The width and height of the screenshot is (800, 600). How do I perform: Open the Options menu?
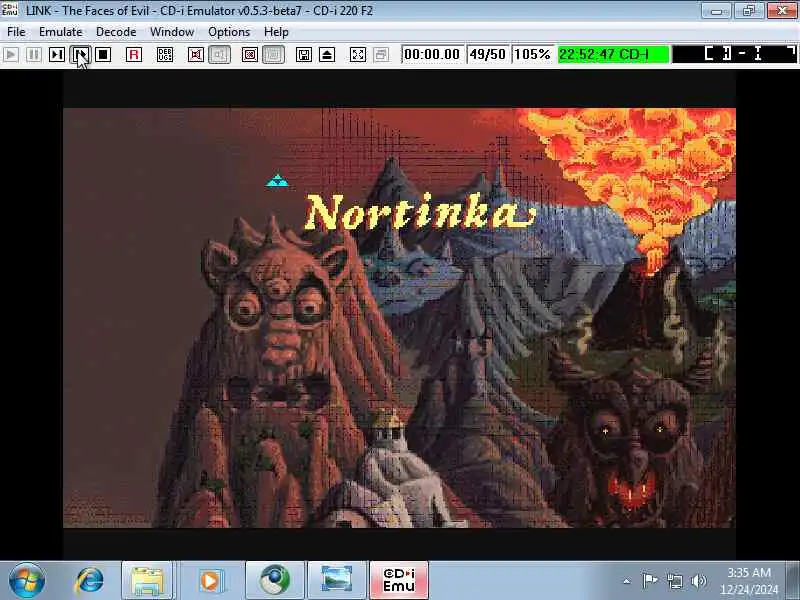point(229,32)
